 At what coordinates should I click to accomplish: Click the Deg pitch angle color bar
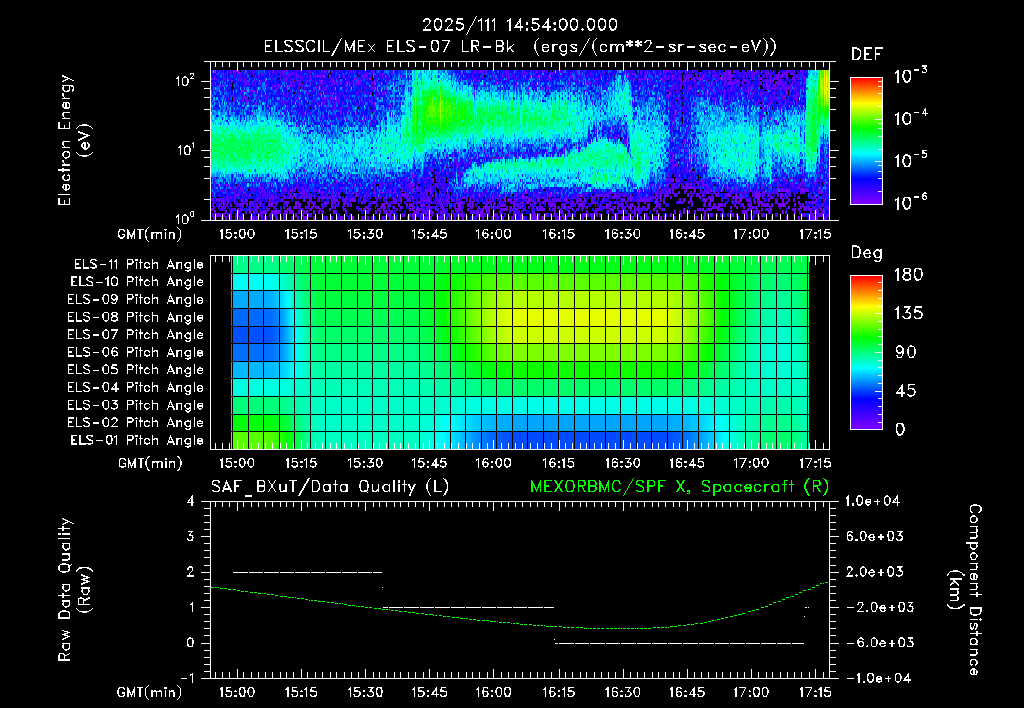[866, 352]
